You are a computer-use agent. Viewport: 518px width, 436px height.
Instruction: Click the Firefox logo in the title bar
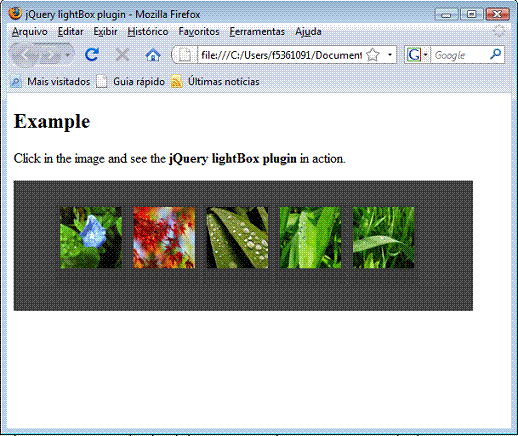[x=15, y=13]
